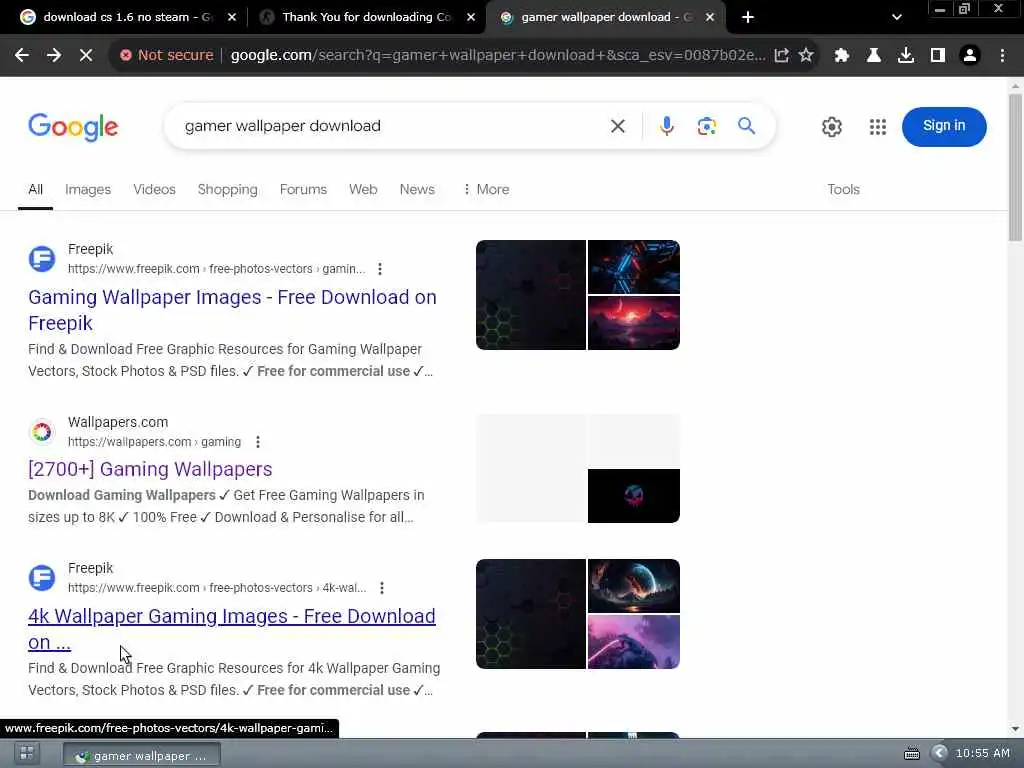Image resolution: width=1024 pixels, height=768 pixels.
Task: Open Chrome Labs flask icon
Action: coord(874,56)
